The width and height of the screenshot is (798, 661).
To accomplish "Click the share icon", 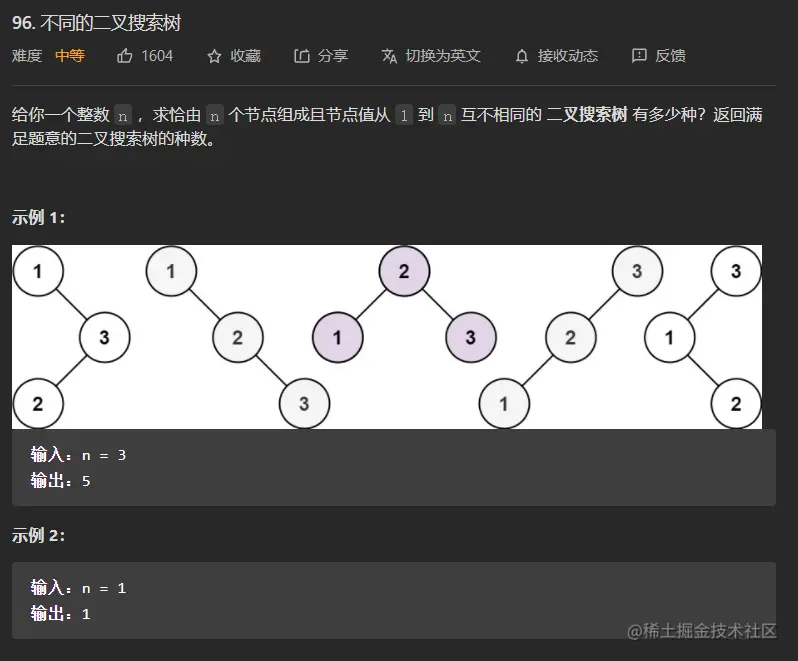I will coord(302,55).
